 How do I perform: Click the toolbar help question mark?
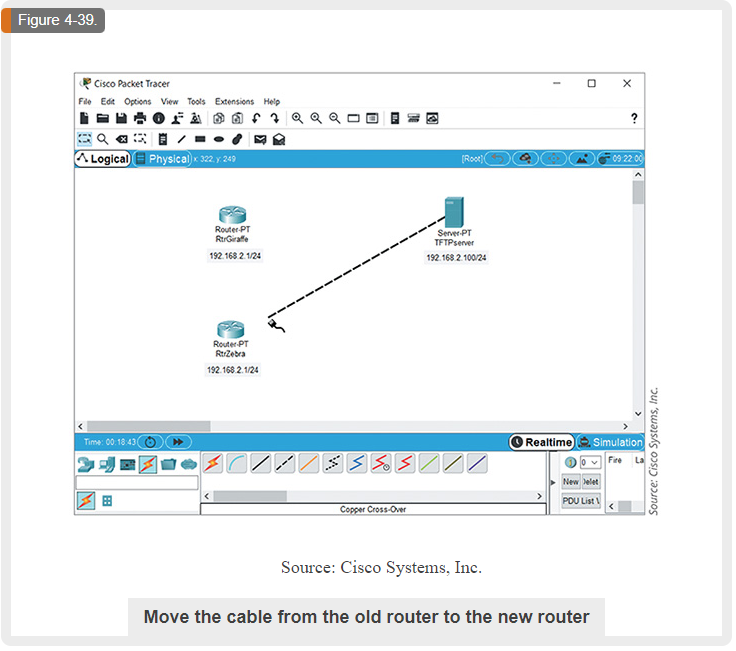click(634, 118)
